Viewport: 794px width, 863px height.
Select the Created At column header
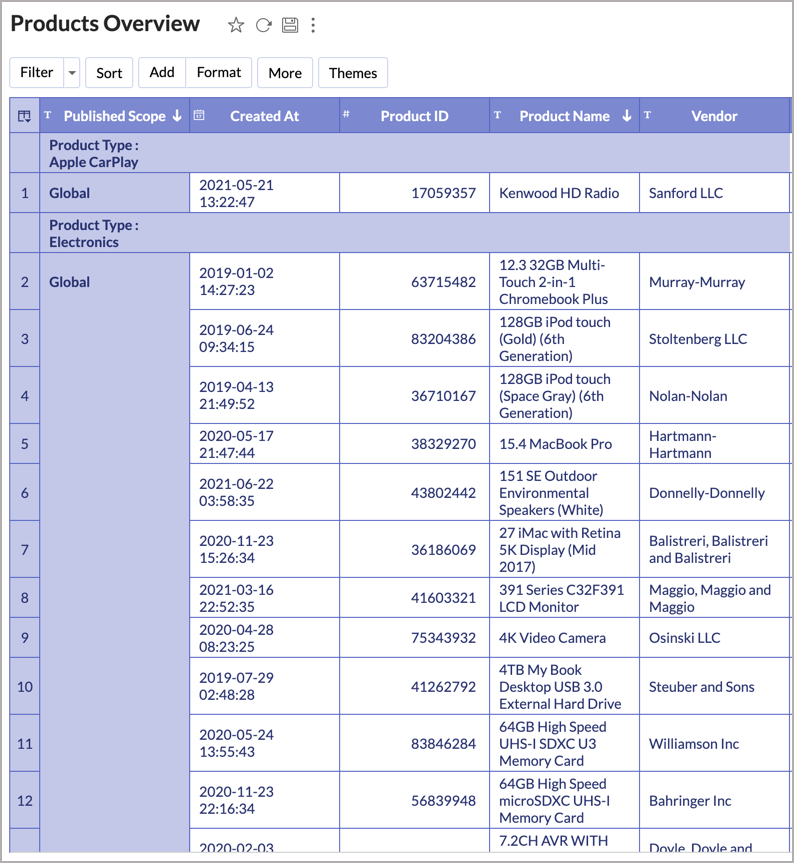[264, 116]
